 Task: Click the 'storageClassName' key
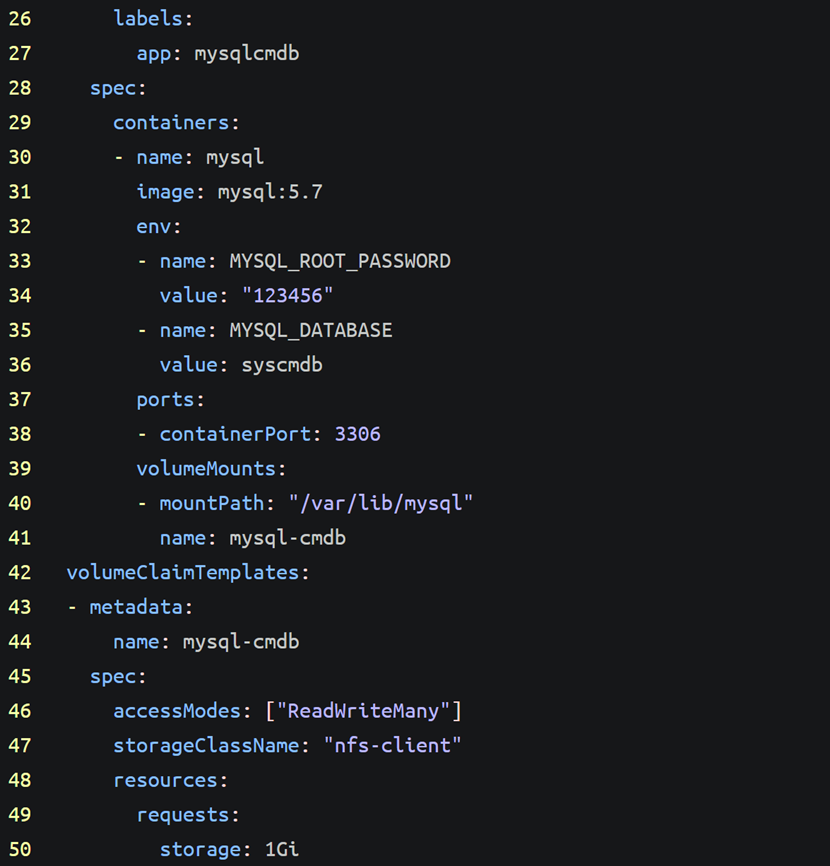206,746
